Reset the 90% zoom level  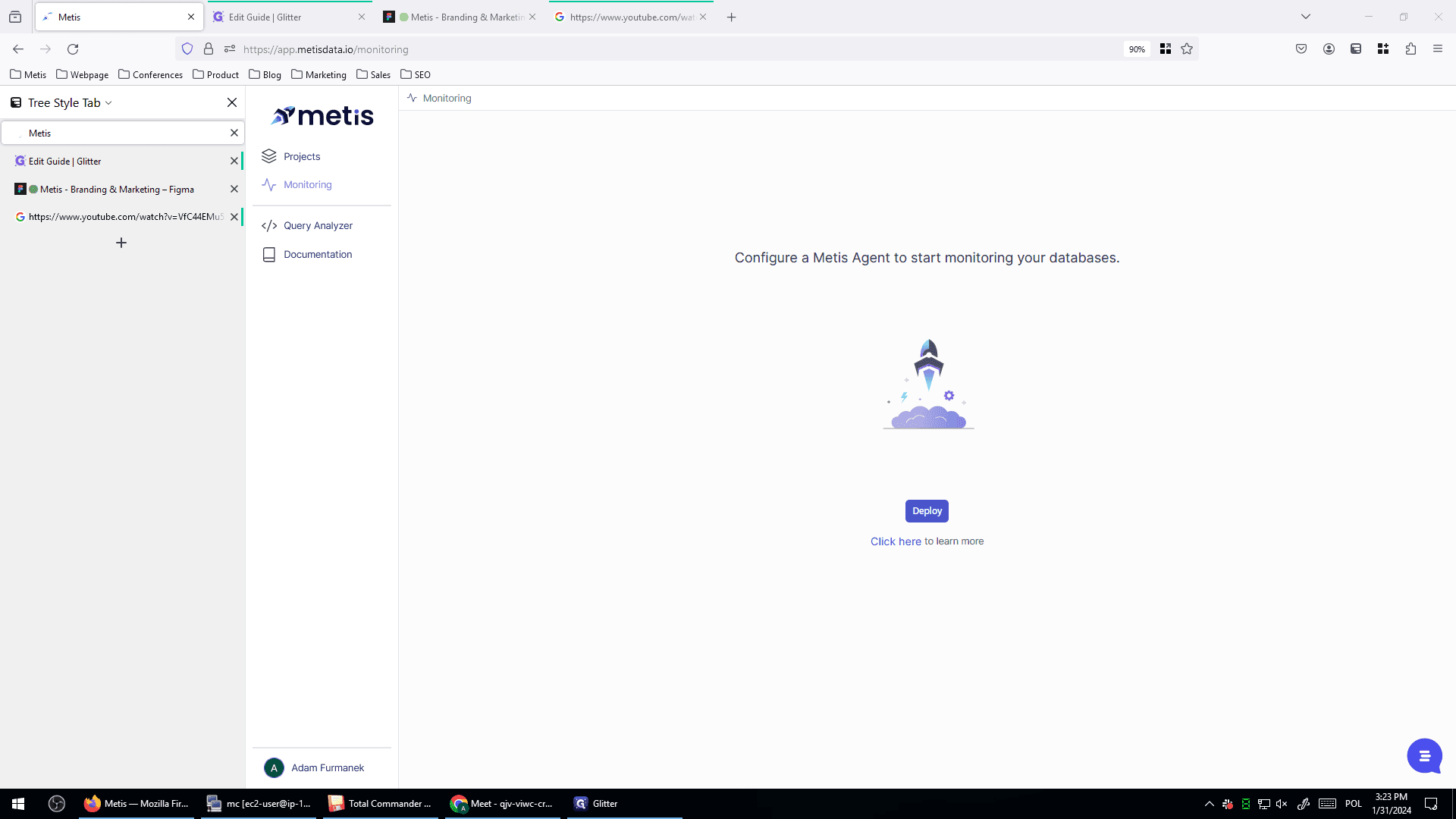coord(1136,49)
